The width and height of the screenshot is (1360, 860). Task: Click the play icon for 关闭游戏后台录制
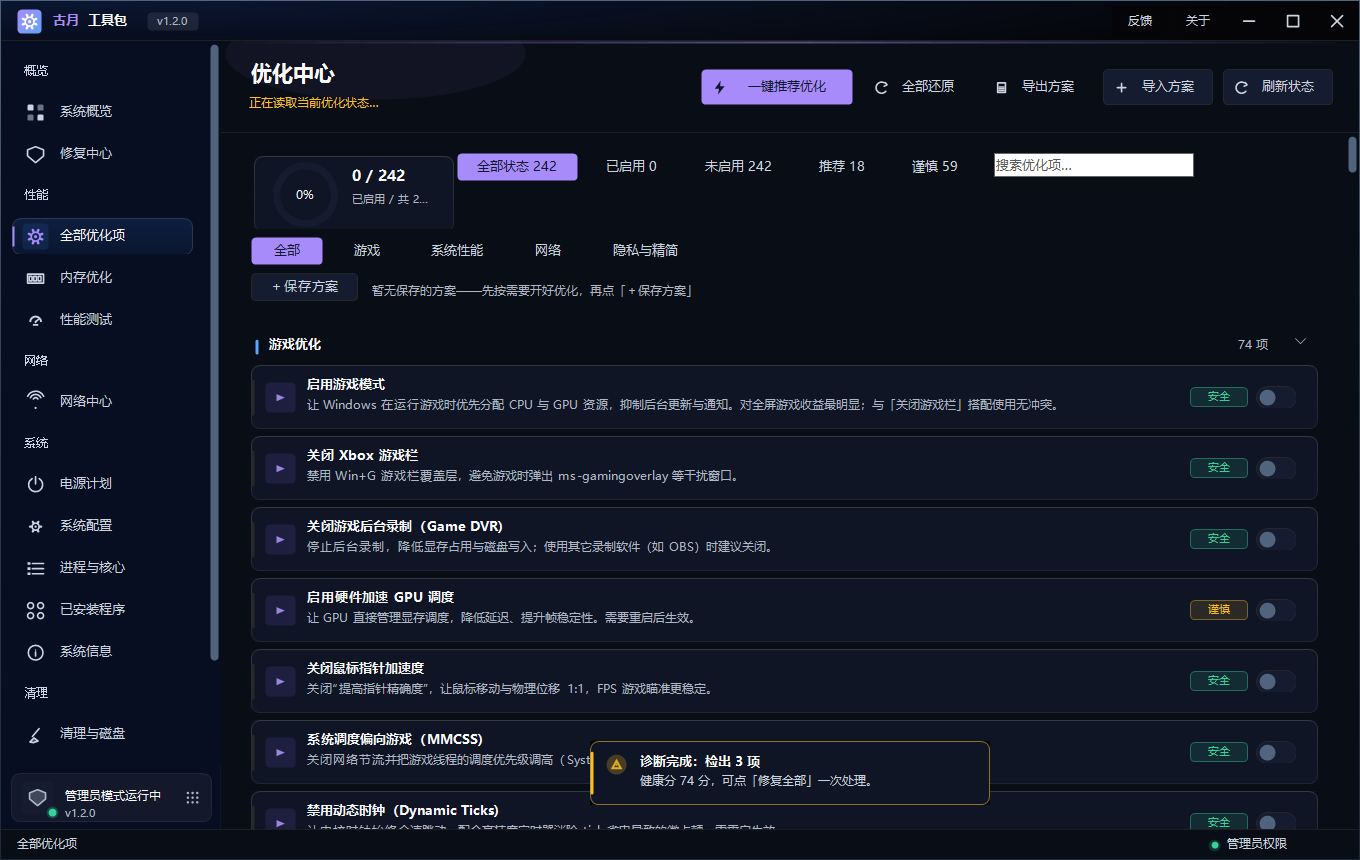coord(280,539)
